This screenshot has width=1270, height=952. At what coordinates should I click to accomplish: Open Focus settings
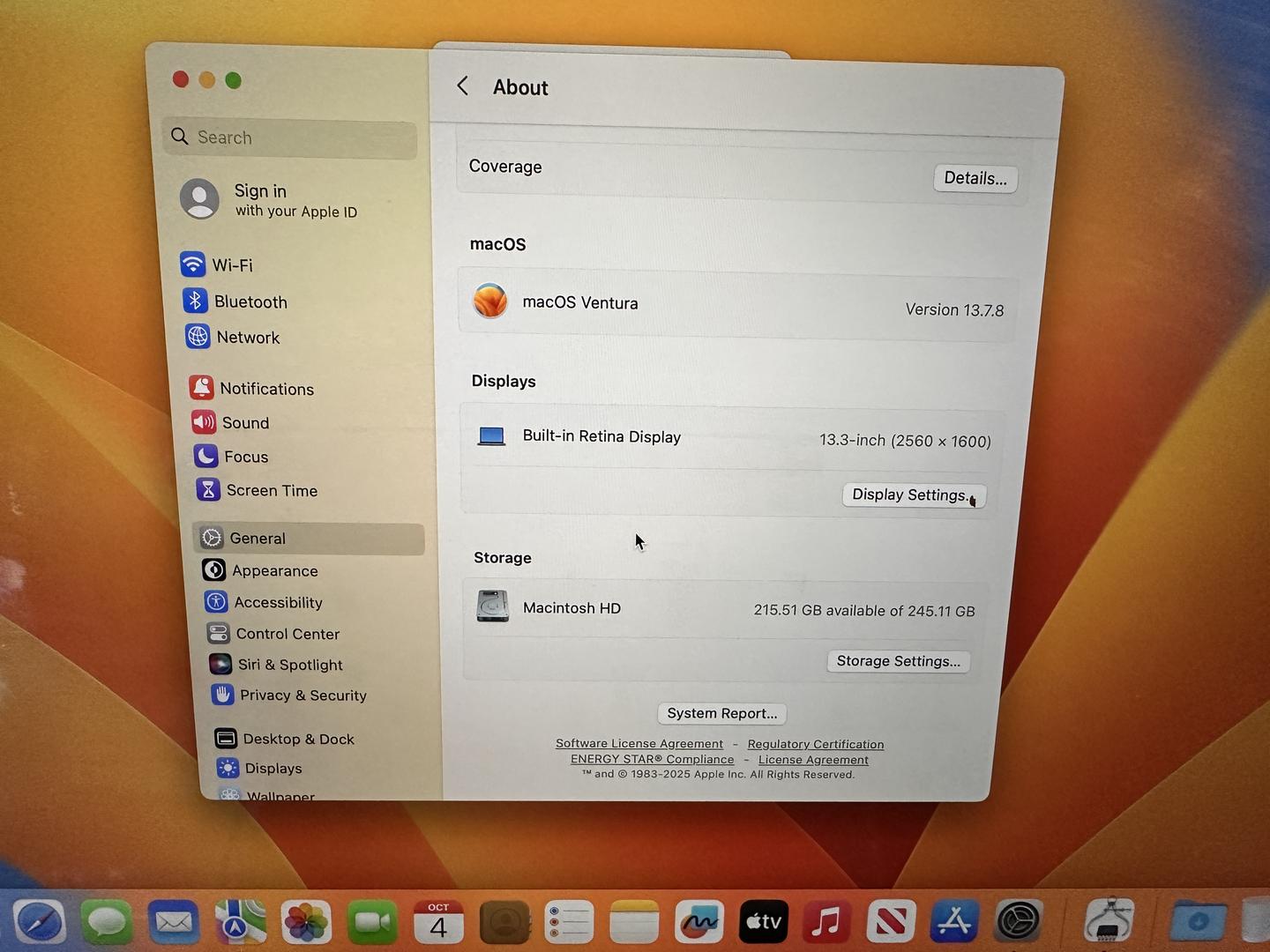coord(245,457)
